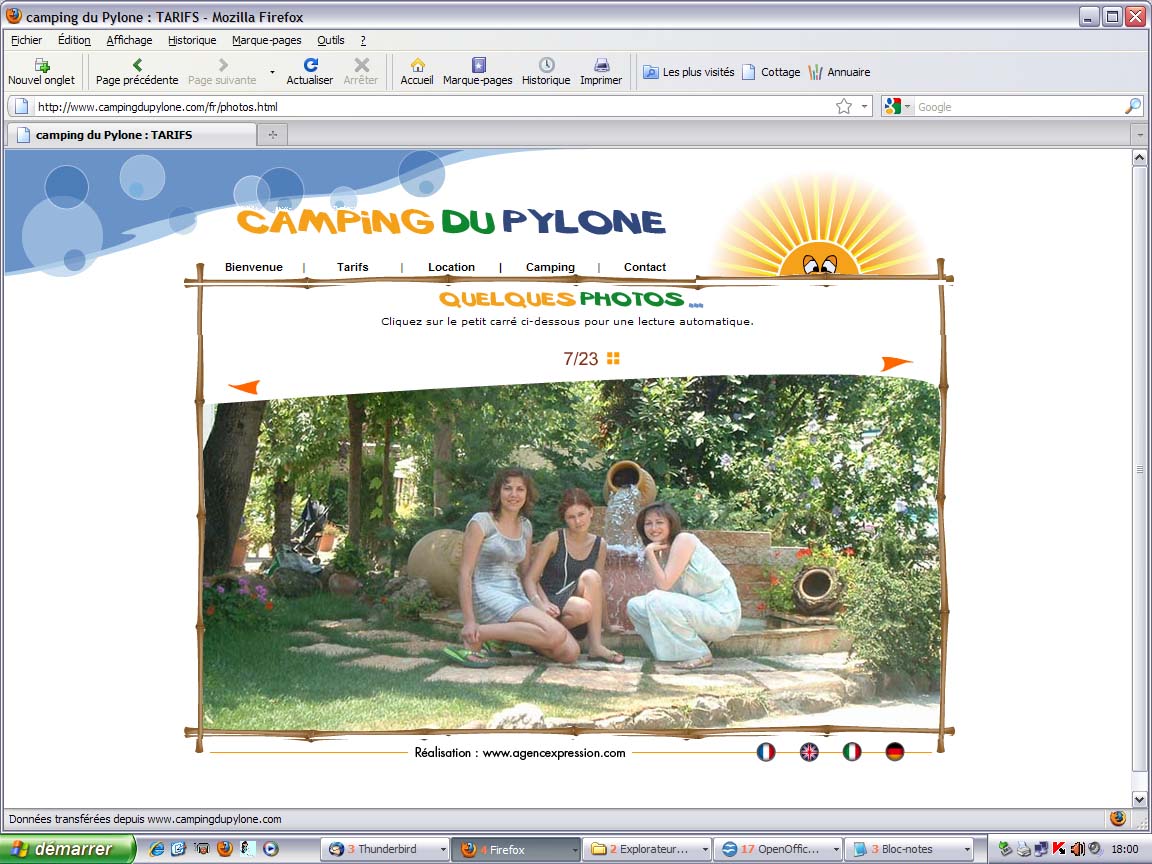Go to the Bienvenue page

253,267
